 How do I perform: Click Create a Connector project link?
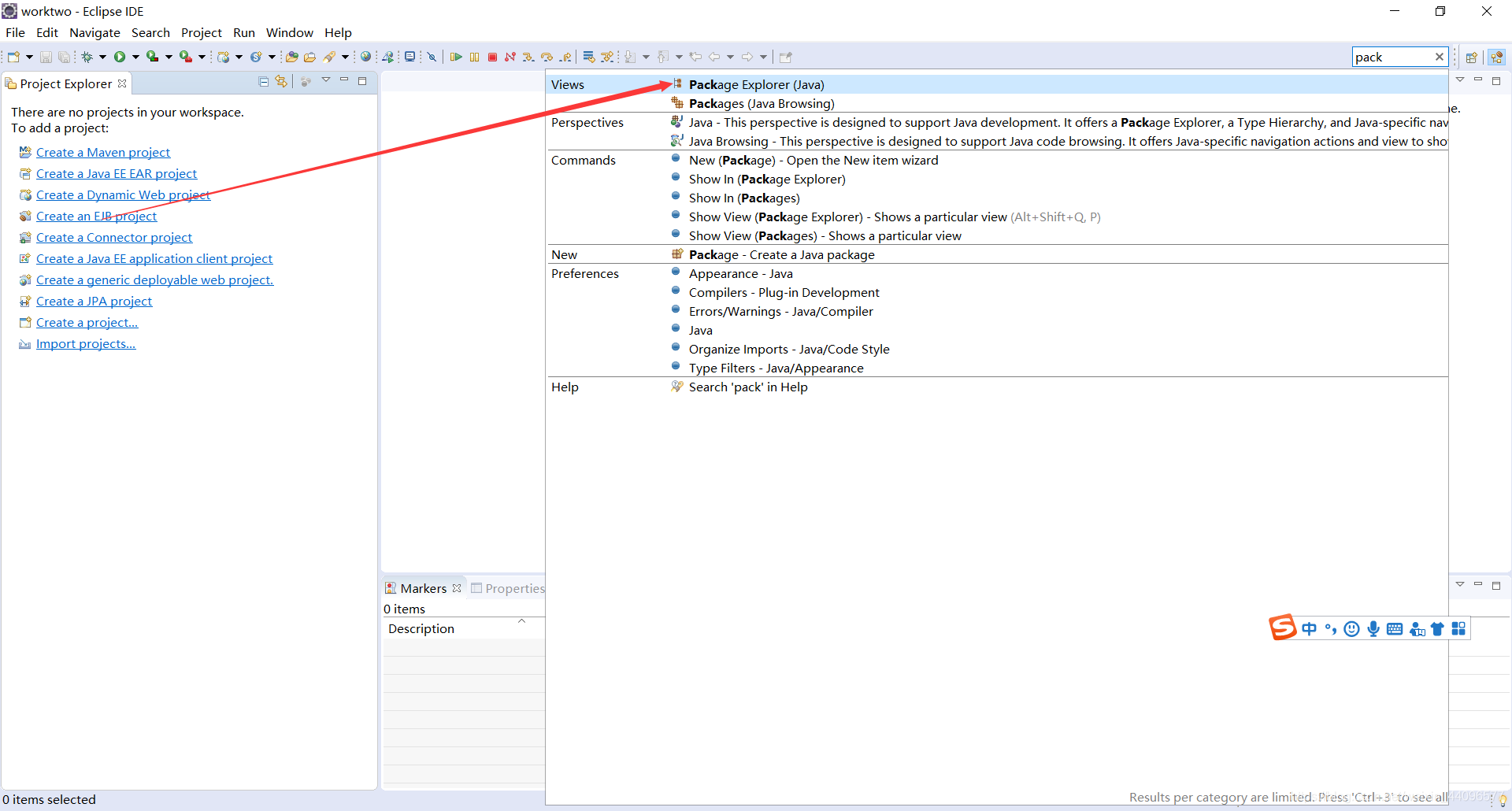[x=114, y=237]
